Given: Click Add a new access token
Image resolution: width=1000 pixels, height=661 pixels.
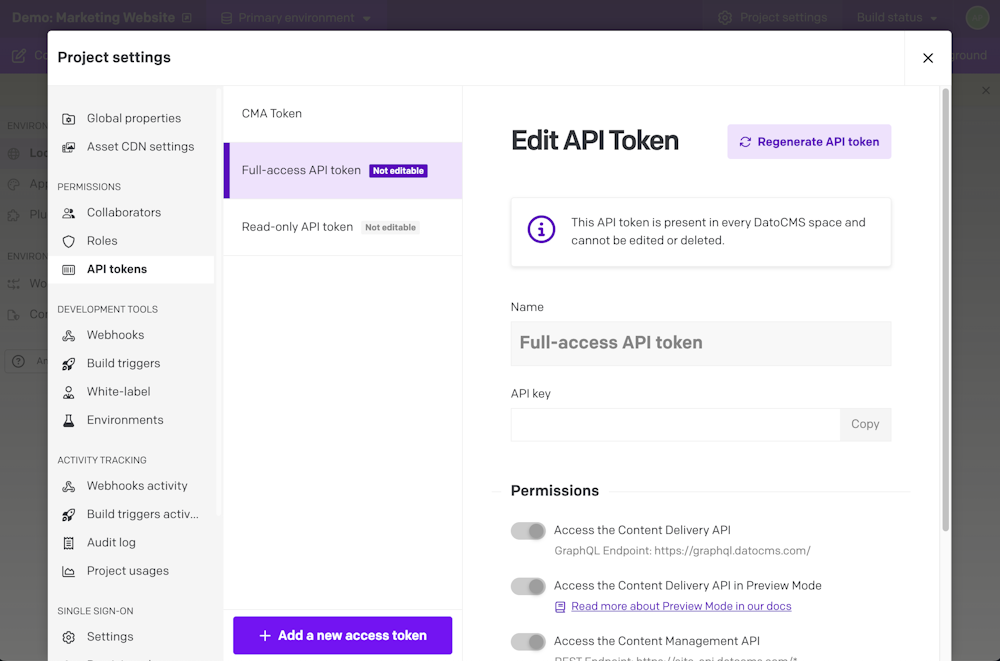Looking at the screenshot, I should pyautogui.click(x=342, y=636).
